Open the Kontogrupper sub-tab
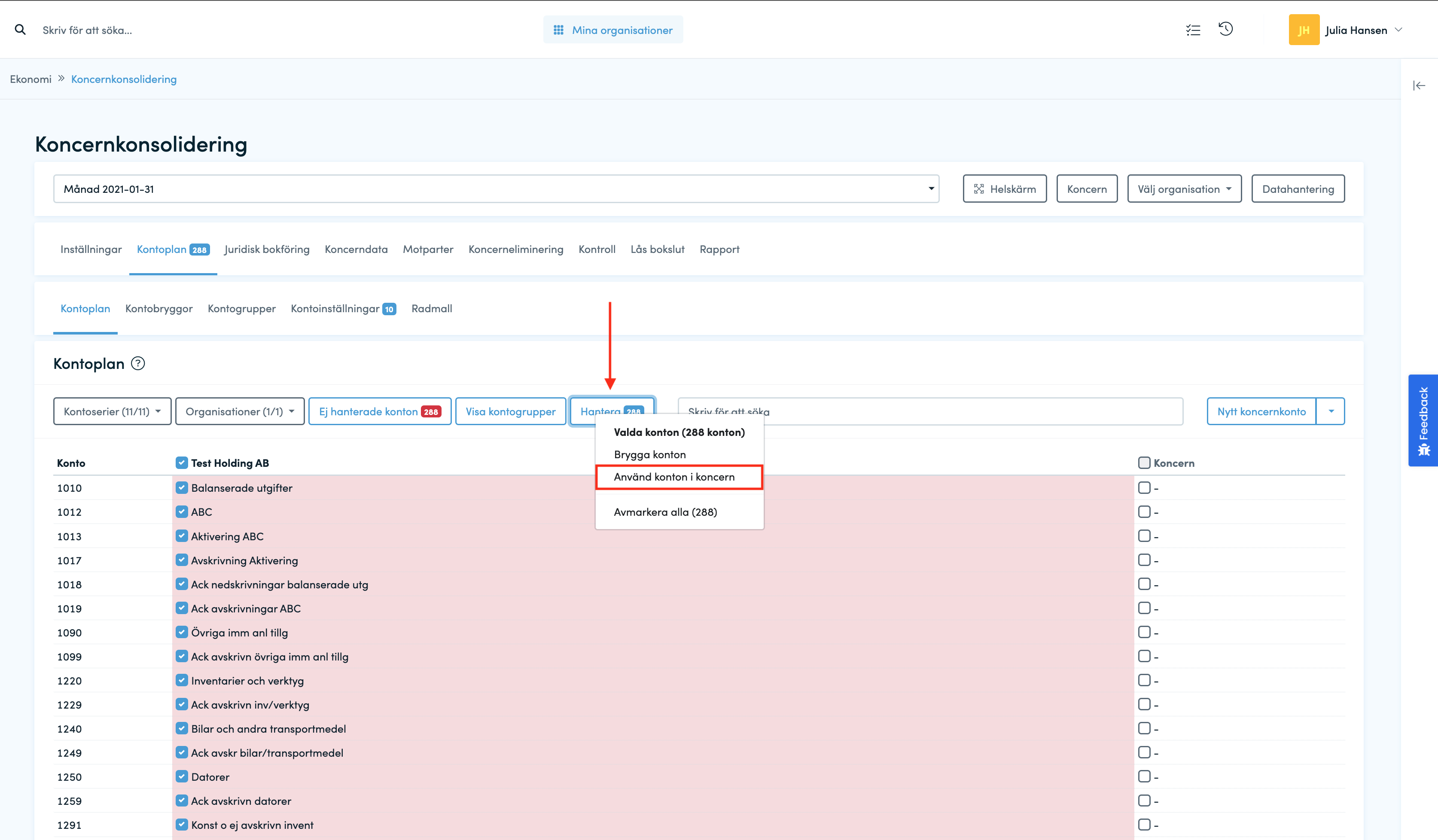 tap(241, 308)
